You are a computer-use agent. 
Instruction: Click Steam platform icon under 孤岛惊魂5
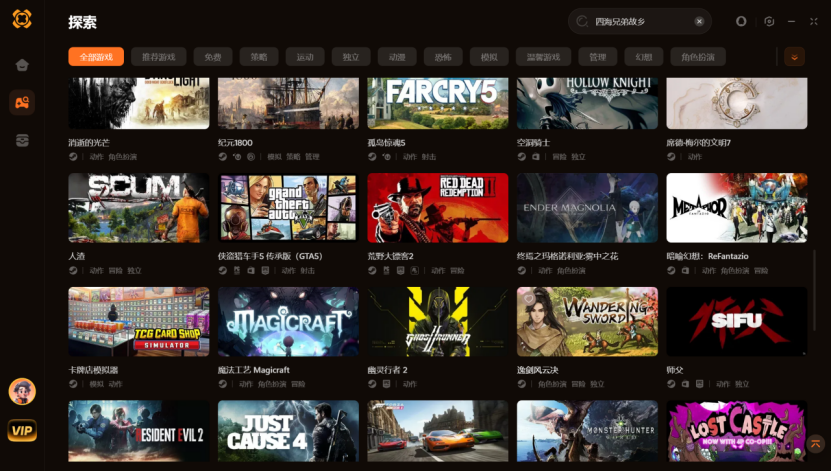coord(372,157)
